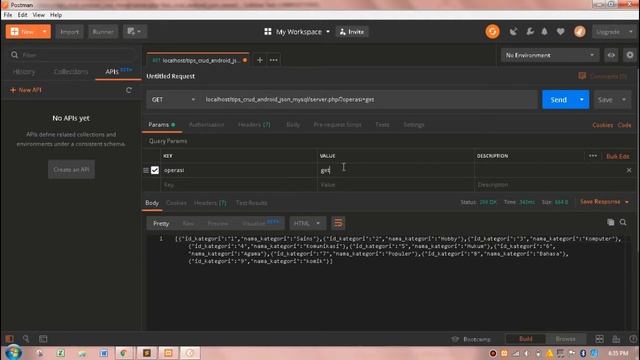Open the Word taskbar icon
This screenshot has height=360, width=640.
[104, 353]
